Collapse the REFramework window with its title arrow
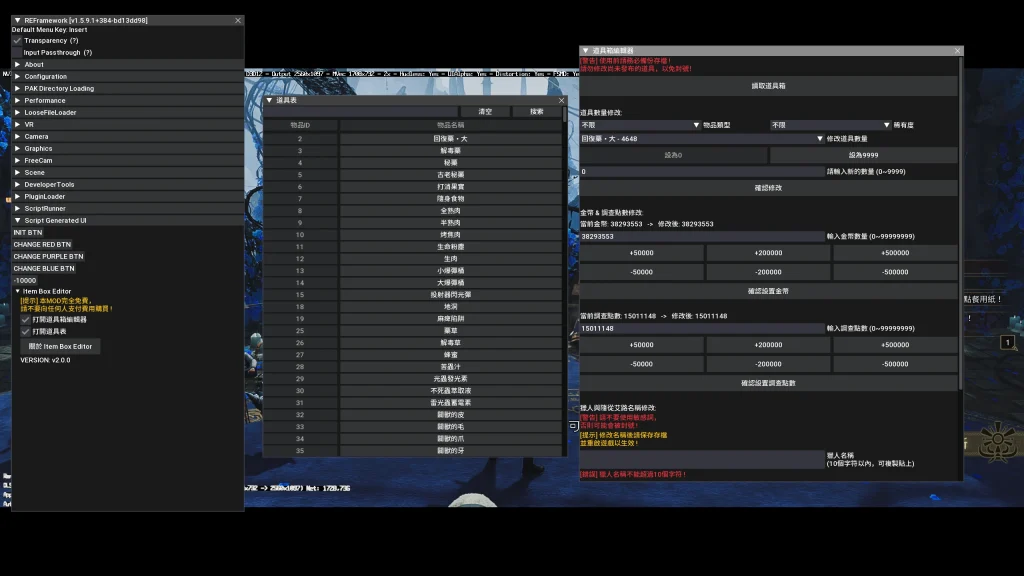Image resolution: width=1024 pixels, height=576 pixels. point(18,20)
